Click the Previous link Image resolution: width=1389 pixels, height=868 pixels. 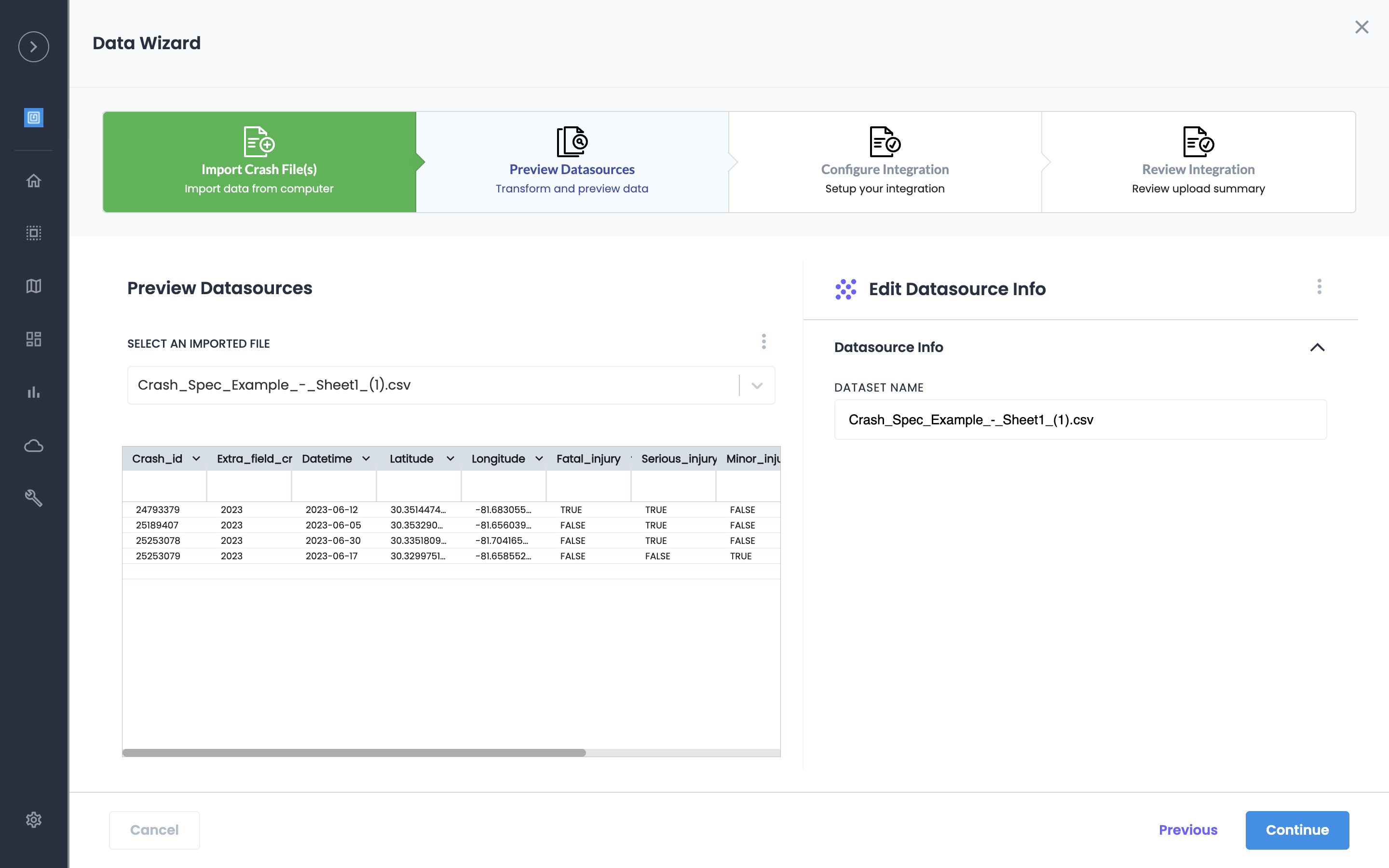point(1187,829)
